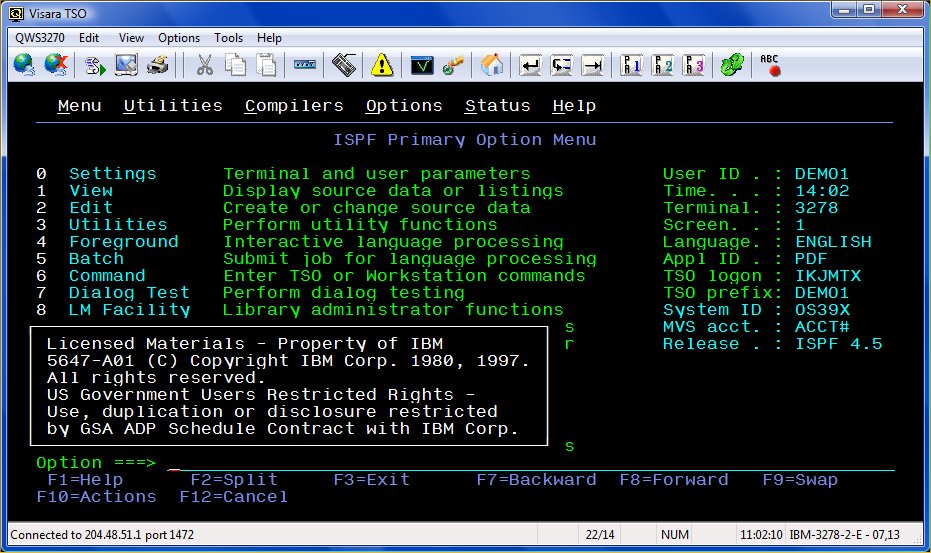Select option 2 Edit in ISPF list

[91, 208]
